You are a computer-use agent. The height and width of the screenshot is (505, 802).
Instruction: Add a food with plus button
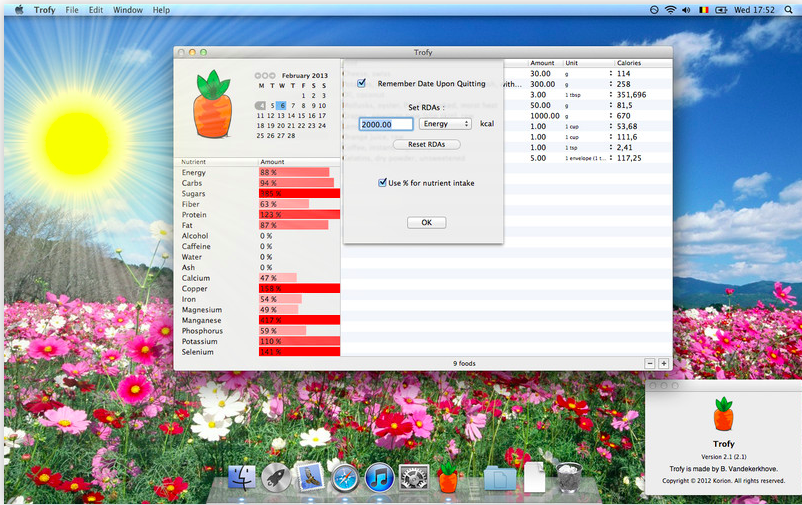663,363
